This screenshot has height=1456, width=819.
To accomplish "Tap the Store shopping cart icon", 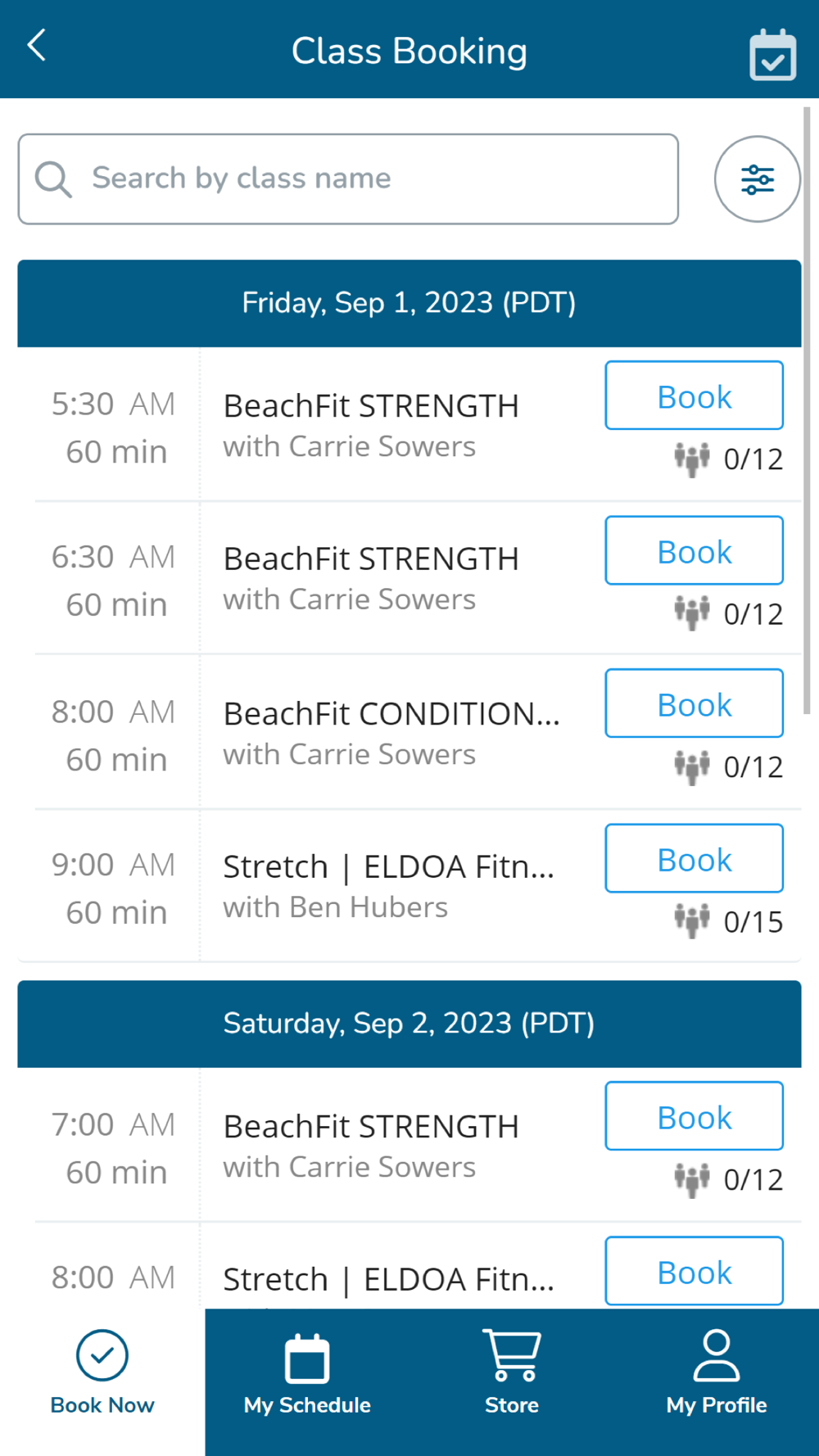I will (512, 1355).
